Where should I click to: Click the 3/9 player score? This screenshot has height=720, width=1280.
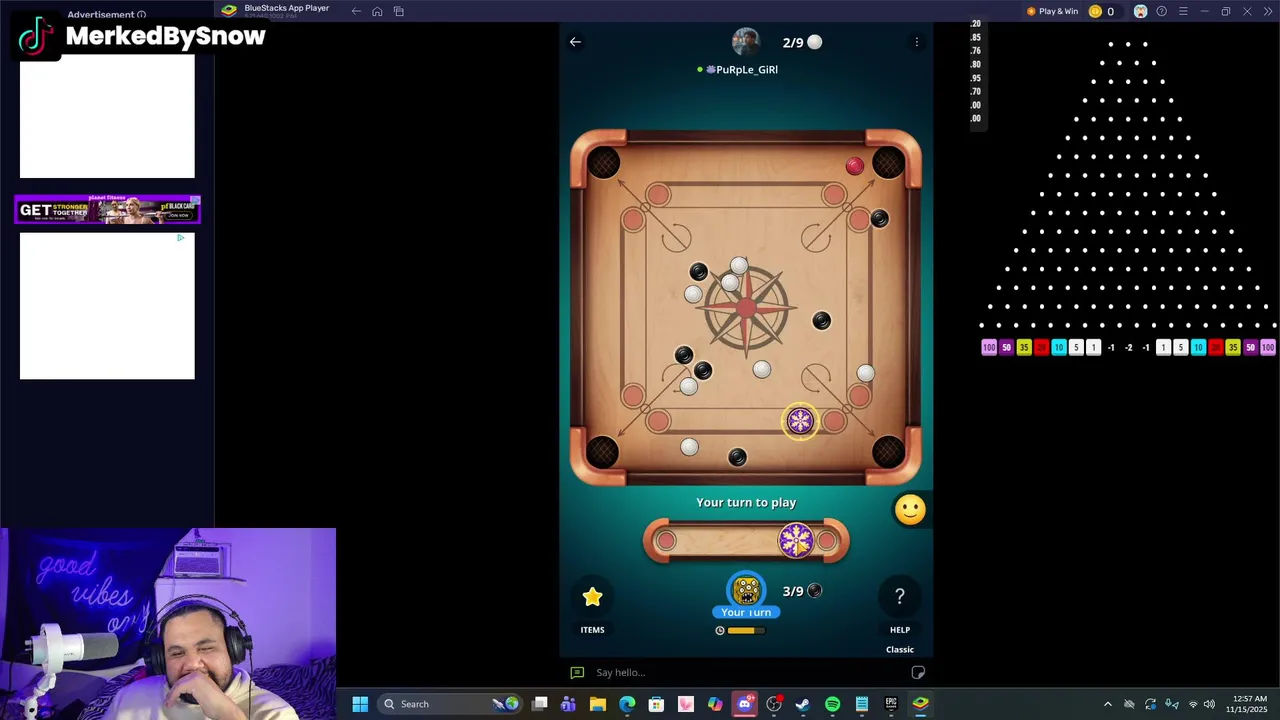(802, 591)
